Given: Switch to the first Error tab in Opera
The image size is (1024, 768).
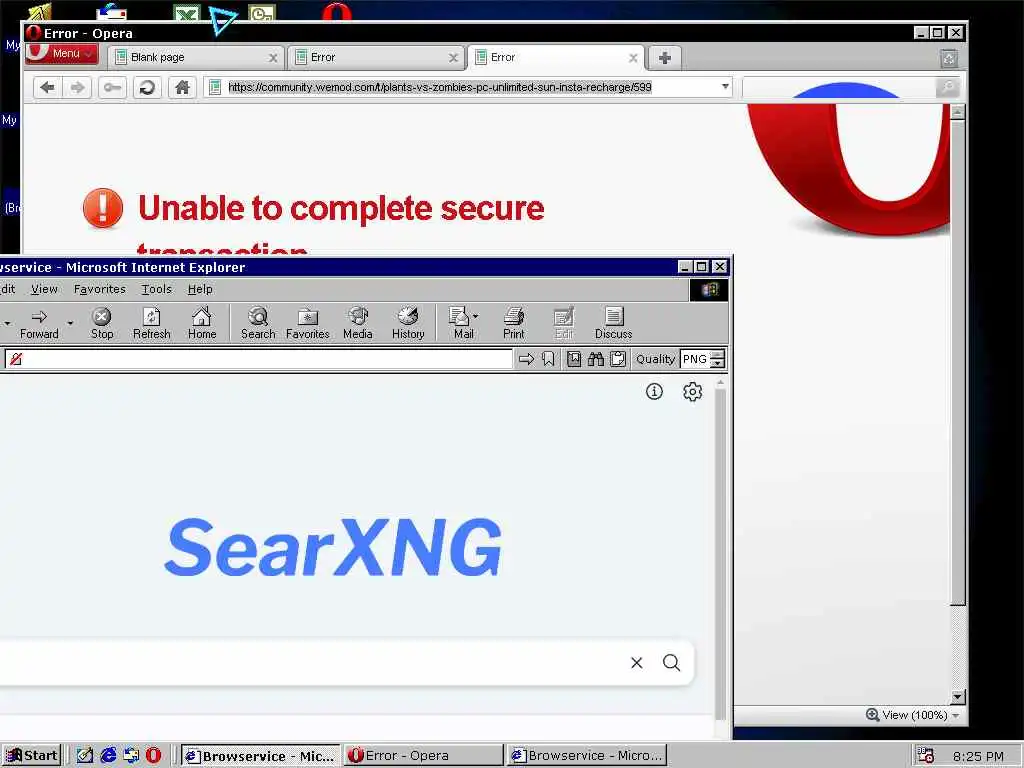Looking at the screenshot, I should [x=376, y=57].
